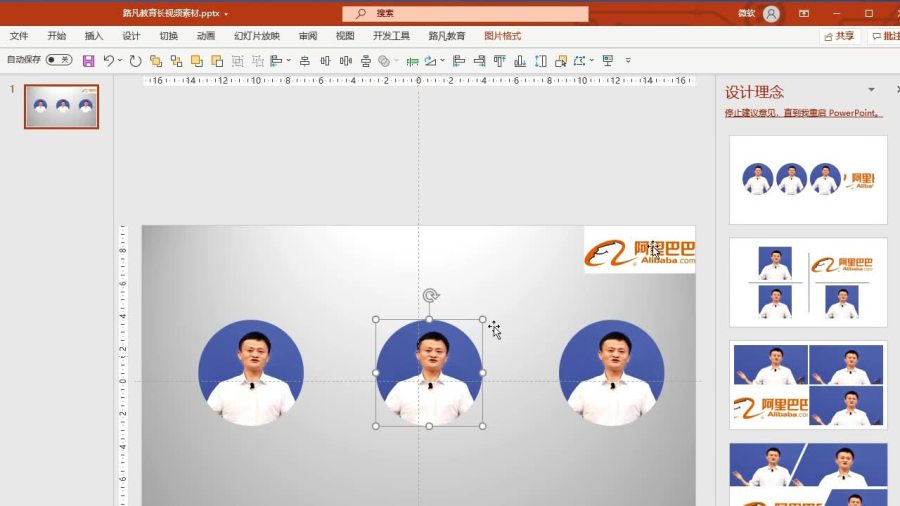
Task: Open the 文件 menu
Action: [18, 36]
